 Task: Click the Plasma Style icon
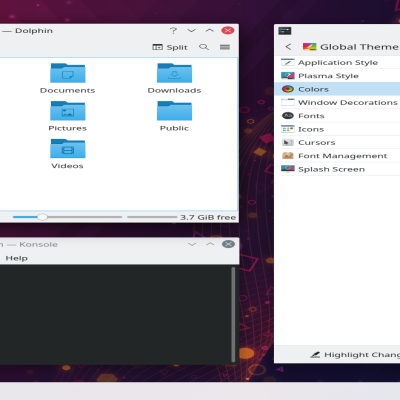point(288,76)
